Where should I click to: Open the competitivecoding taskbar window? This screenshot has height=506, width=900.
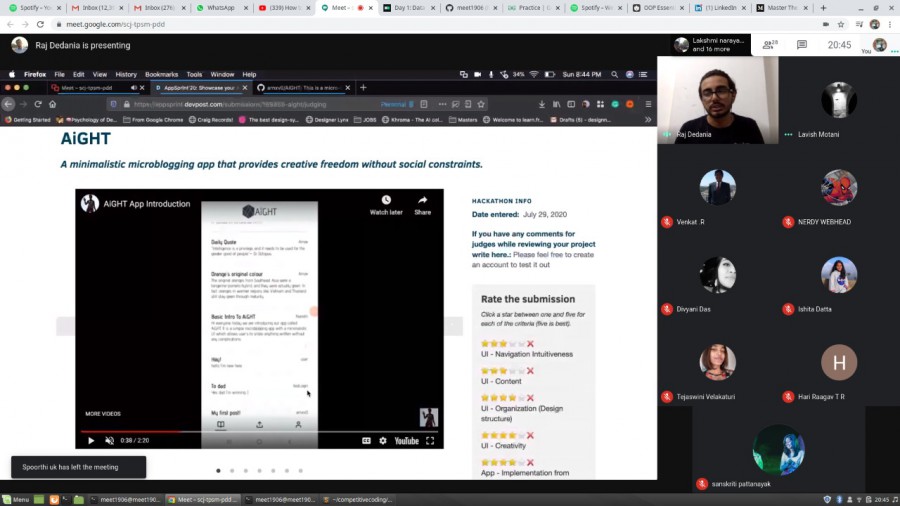(x=358, y=499)
